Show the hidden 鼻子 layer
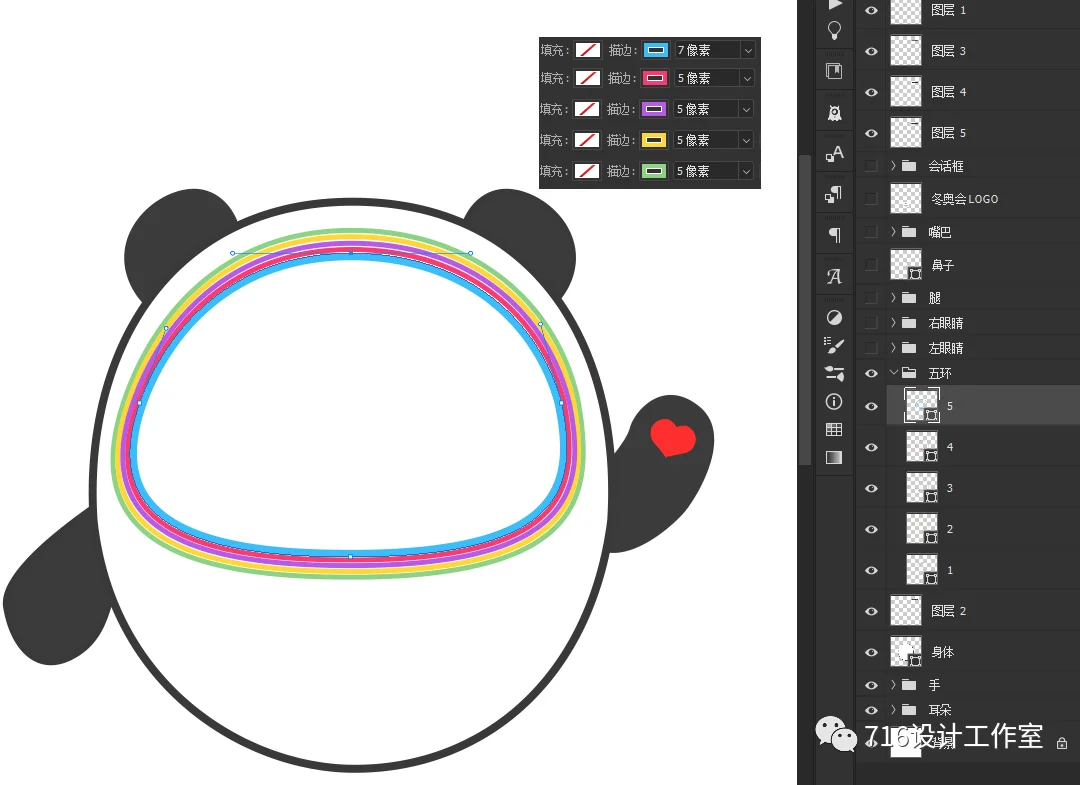Image resolution: width=1080 pixels, height=785 pixels. (871, 265)
